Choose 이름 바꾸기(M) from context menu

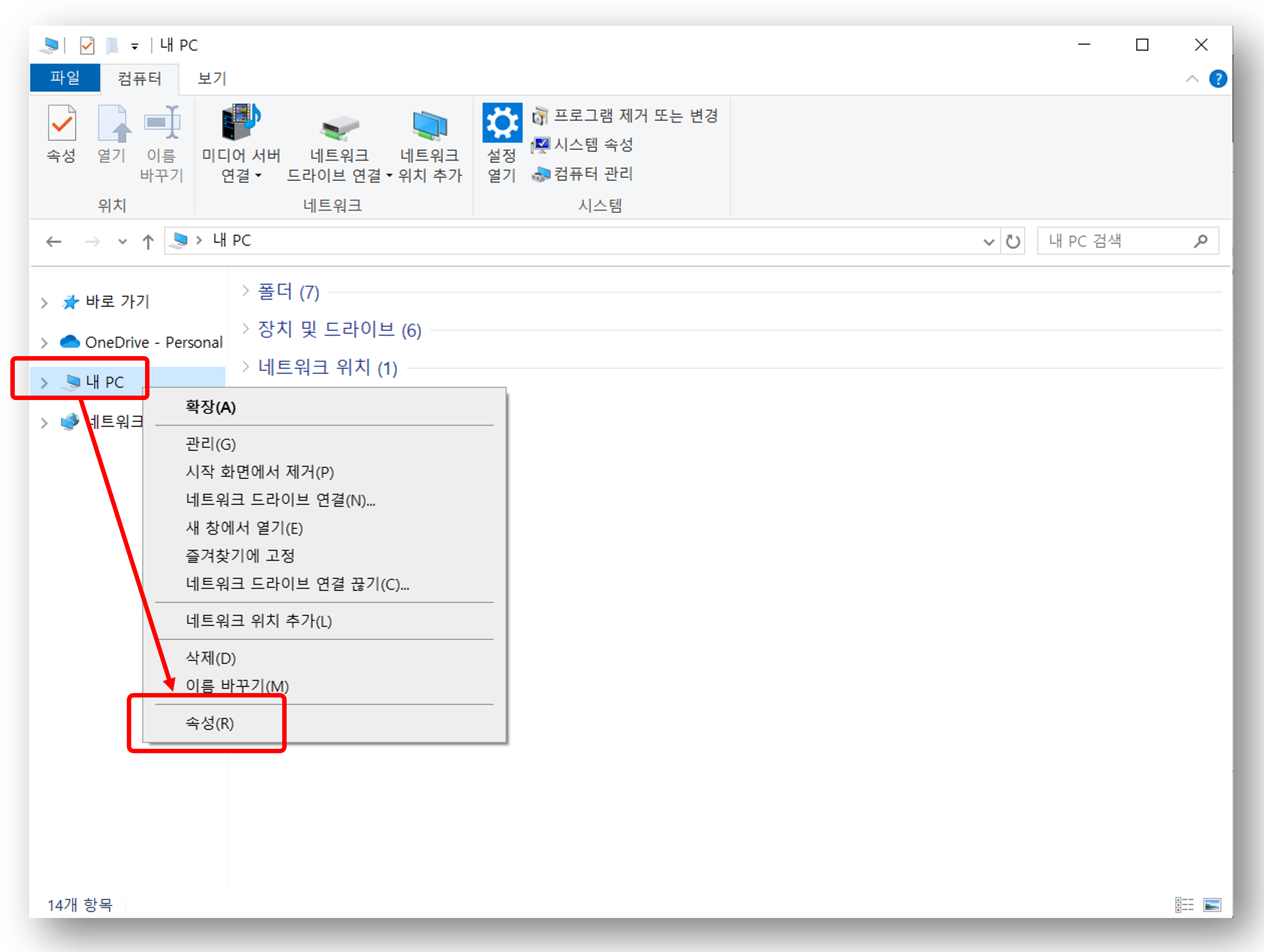[x=324, y=685]
